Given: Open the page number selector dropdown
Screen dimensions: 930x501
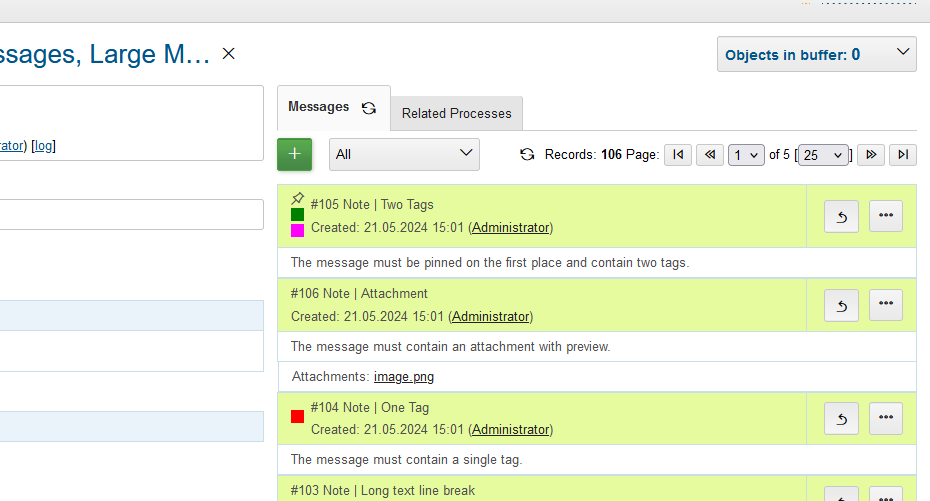Looking at the screenshot, I should (746, 155).
